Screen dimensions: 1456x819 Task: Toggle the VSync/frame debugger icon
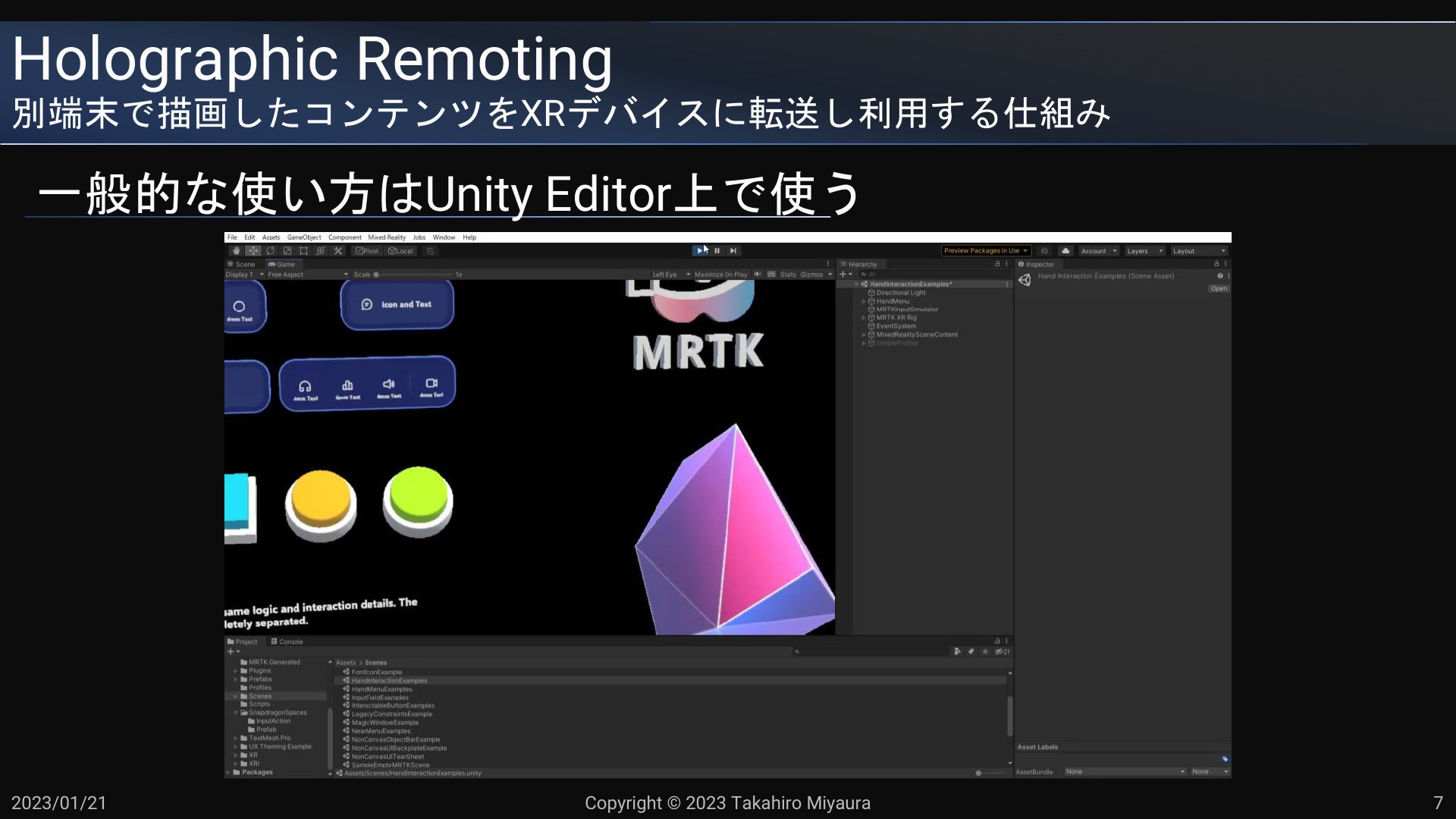coord(771,275)
